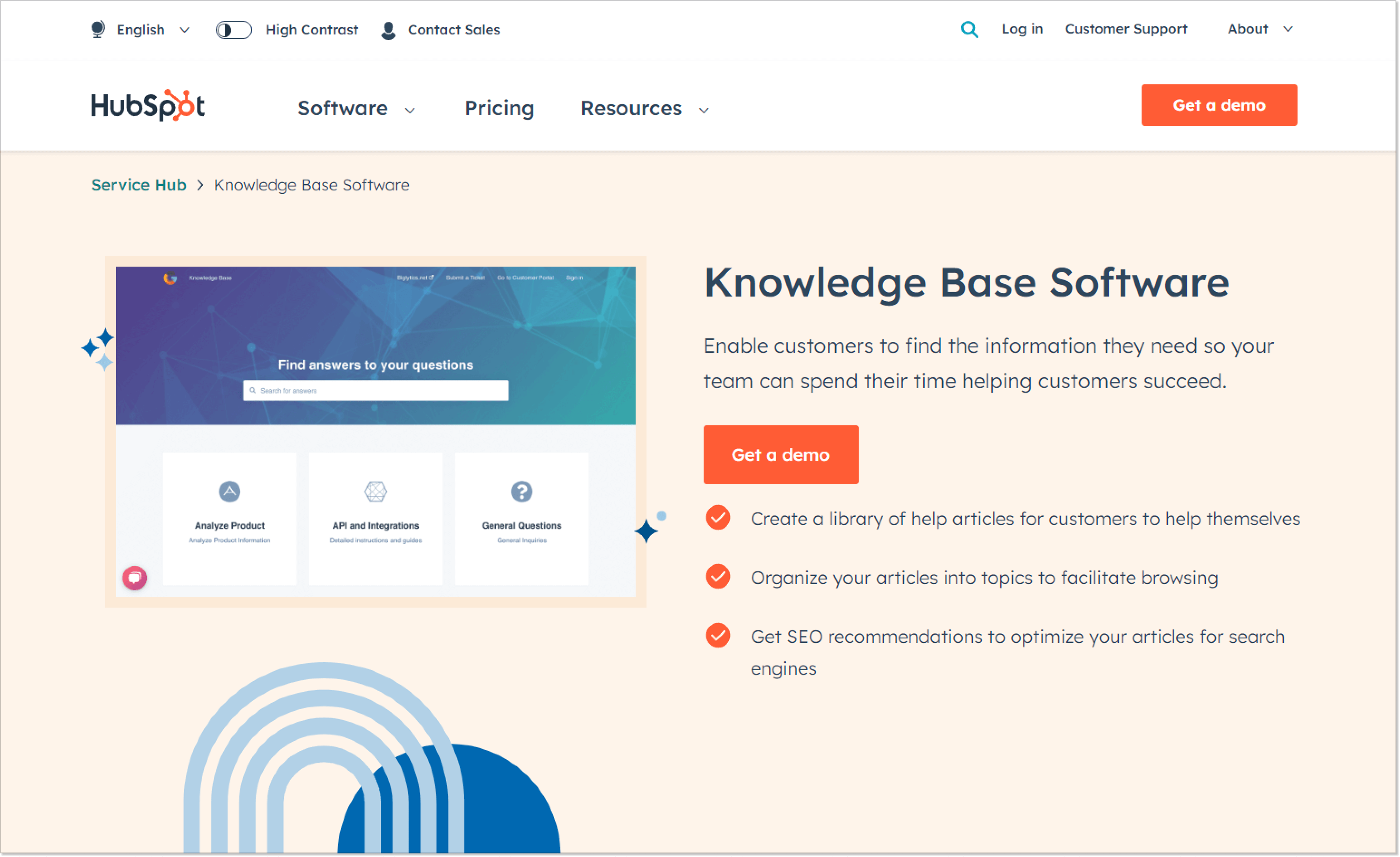This screenshot has height=857, width=1400.
Task: Click the search magnifying glass icon
Action: pyautogui.click(x=969, y=28)
